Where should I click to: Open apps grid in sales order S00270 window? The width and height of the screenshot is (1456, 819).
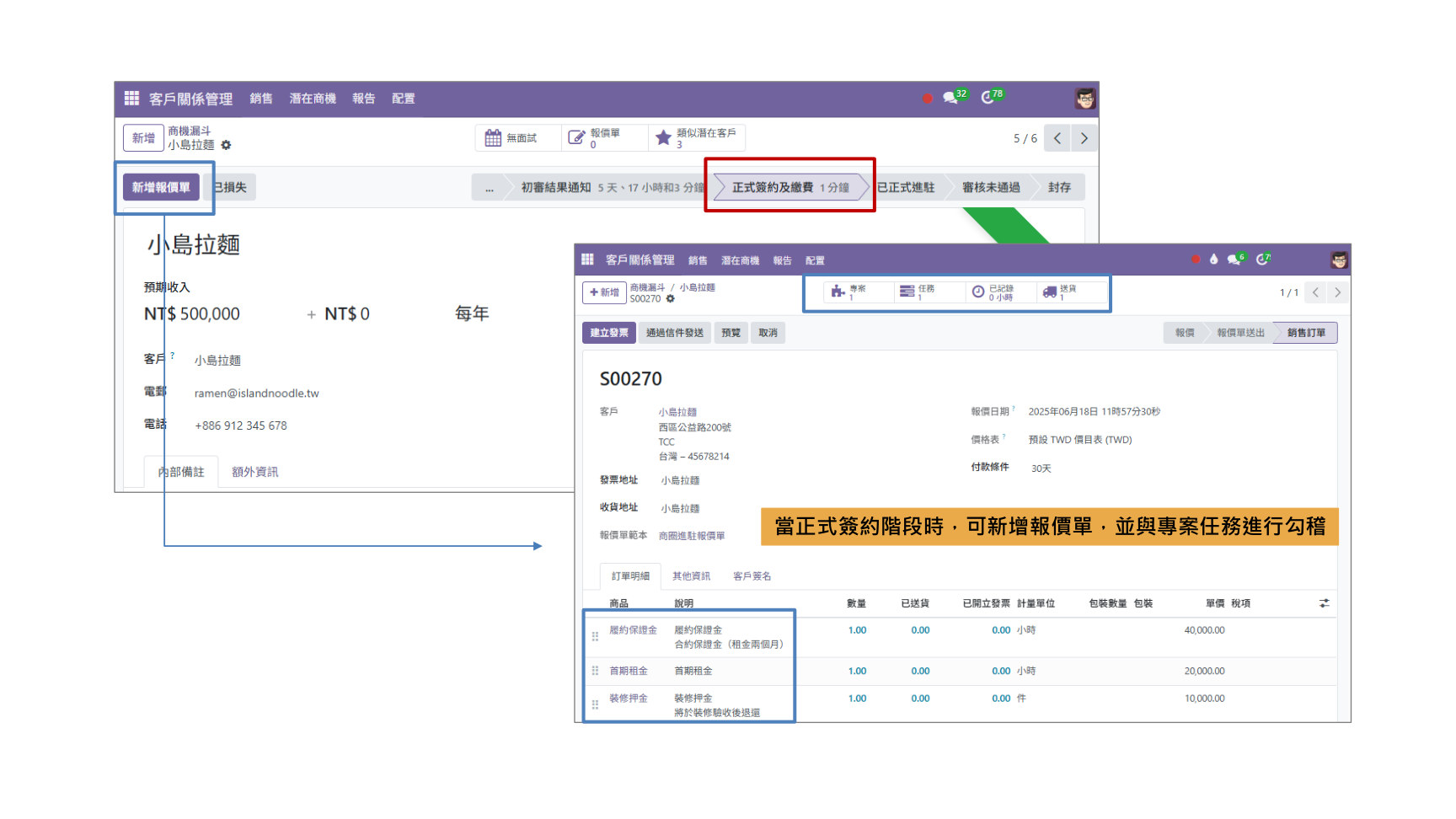click(587, 260)
